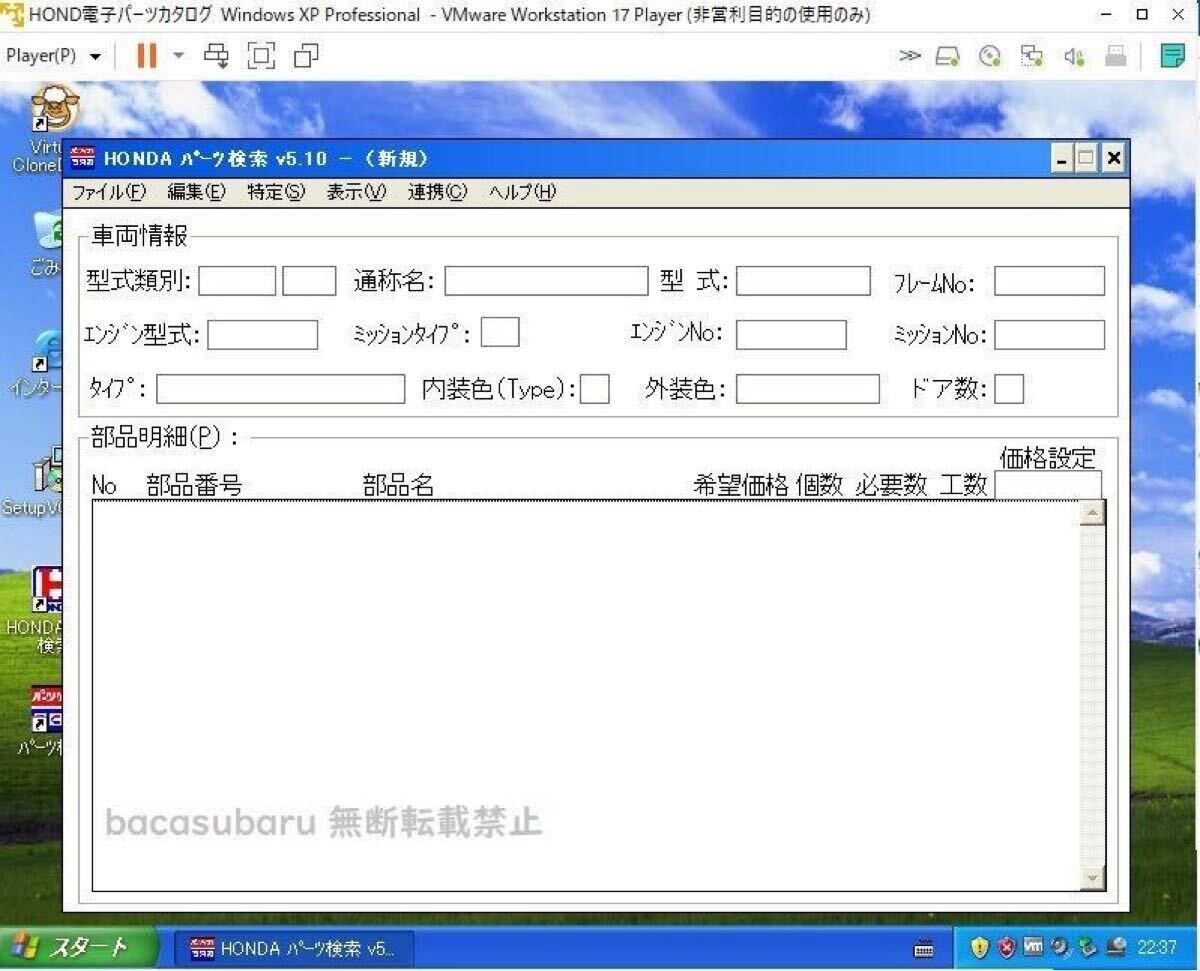Click the second smaller 型式類別 input box
This screenshot has width=1200, height=971.
(309, 281)
